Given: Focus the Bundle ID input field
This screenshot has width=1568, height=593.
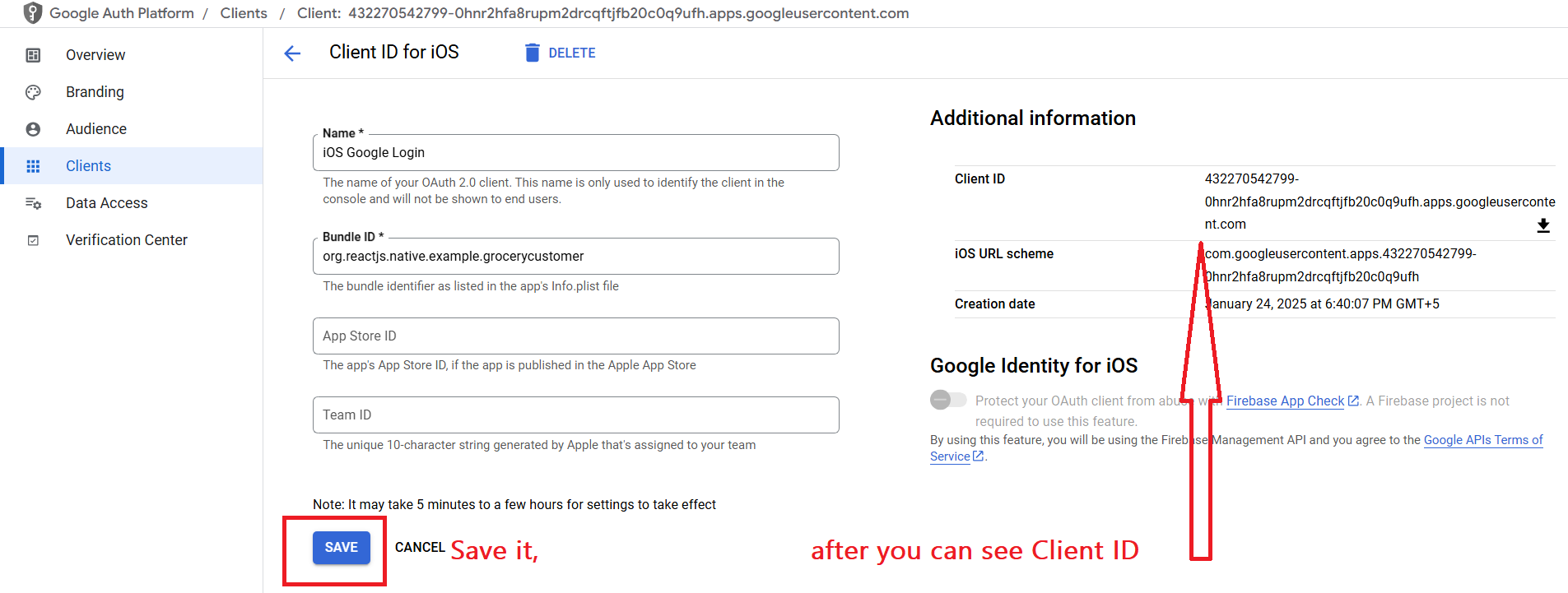Looking at the screenshot, I should coord(576,257).
